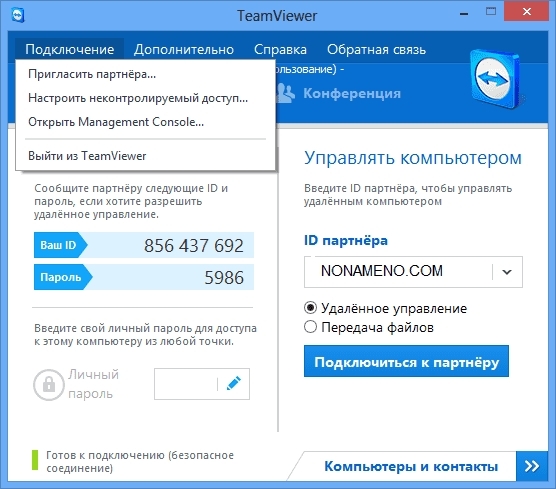Open Компьютеры и контакты panel
The width and height of the screenshot is (556, 489).
pyautogui.click(x=411, y=466)
